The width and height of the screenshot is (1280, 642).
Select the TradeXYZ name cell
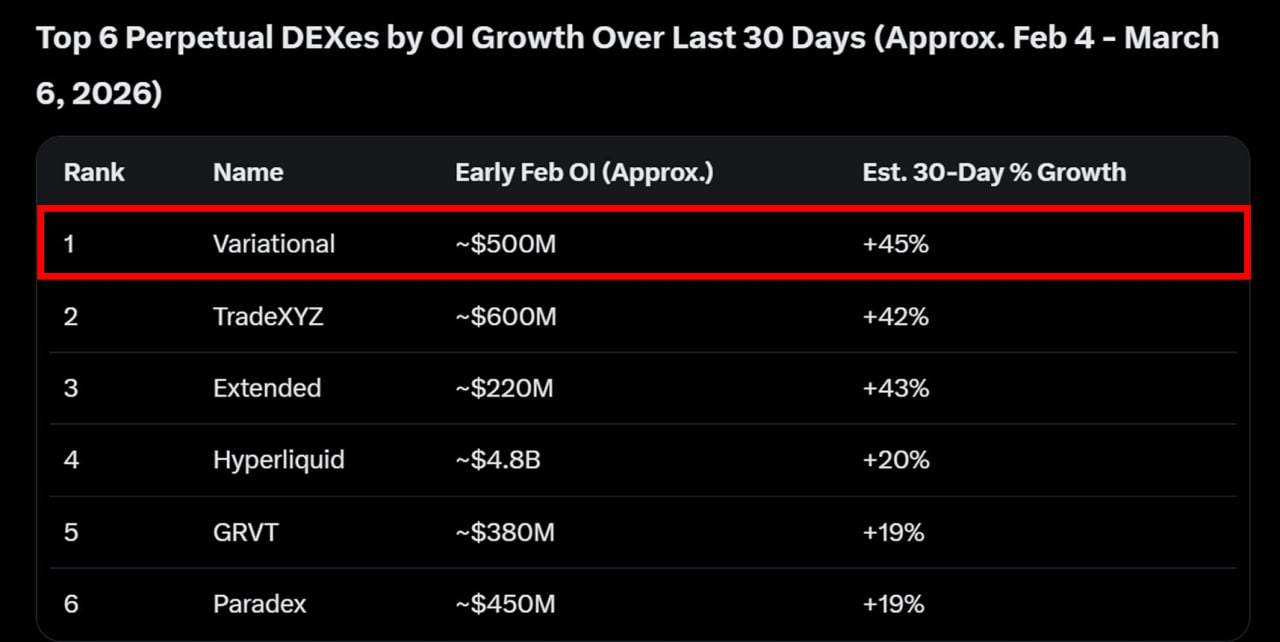[x=268, y=317]
